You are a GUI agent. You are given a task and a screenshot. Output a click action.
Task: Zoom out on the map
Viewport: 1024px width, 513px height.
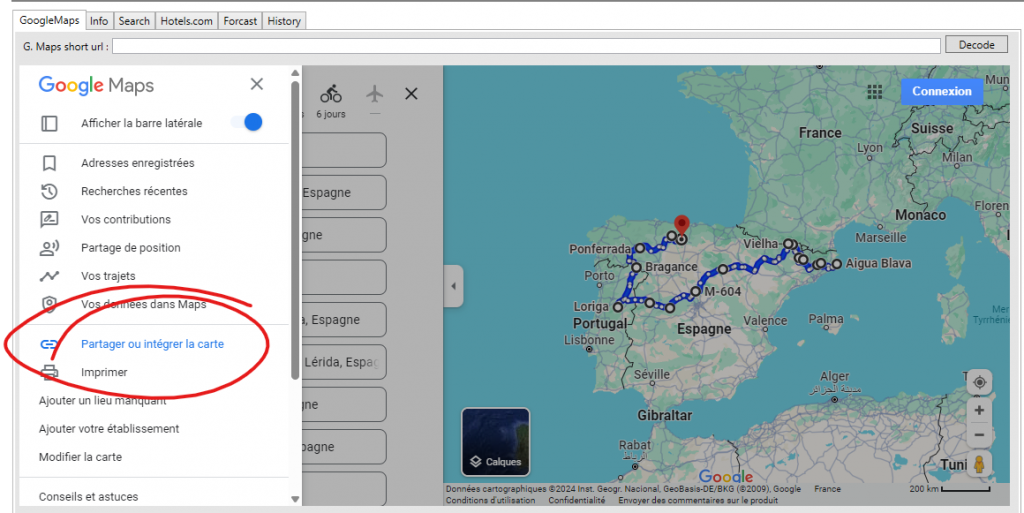tap(979, 435)
